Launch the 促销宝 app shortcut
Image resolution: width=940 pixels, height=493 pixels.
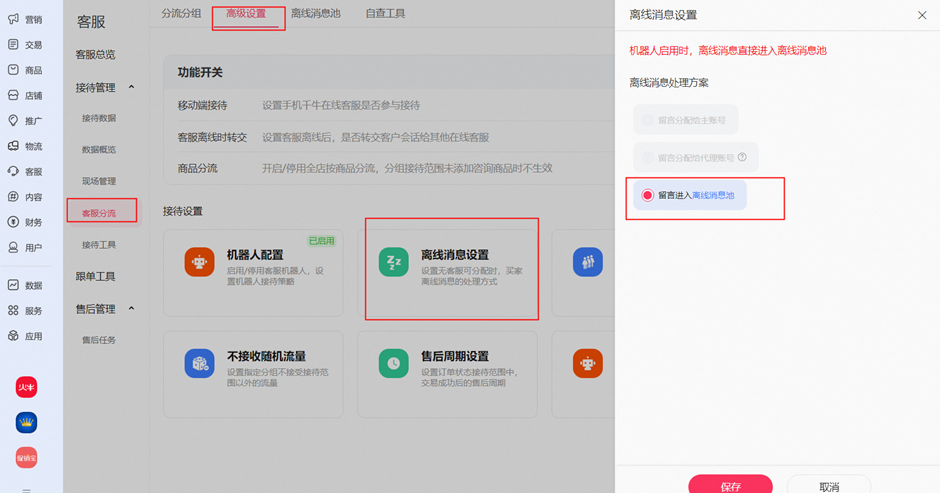(x=26, y=458)
